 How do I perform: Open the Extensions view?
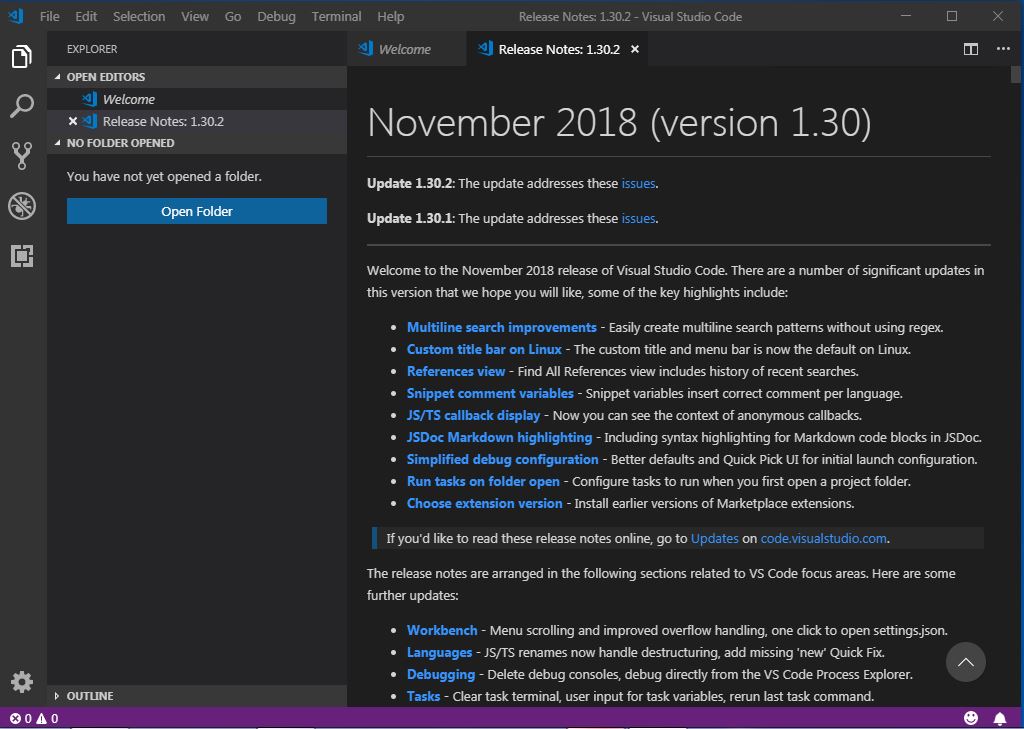coord(22,256)
